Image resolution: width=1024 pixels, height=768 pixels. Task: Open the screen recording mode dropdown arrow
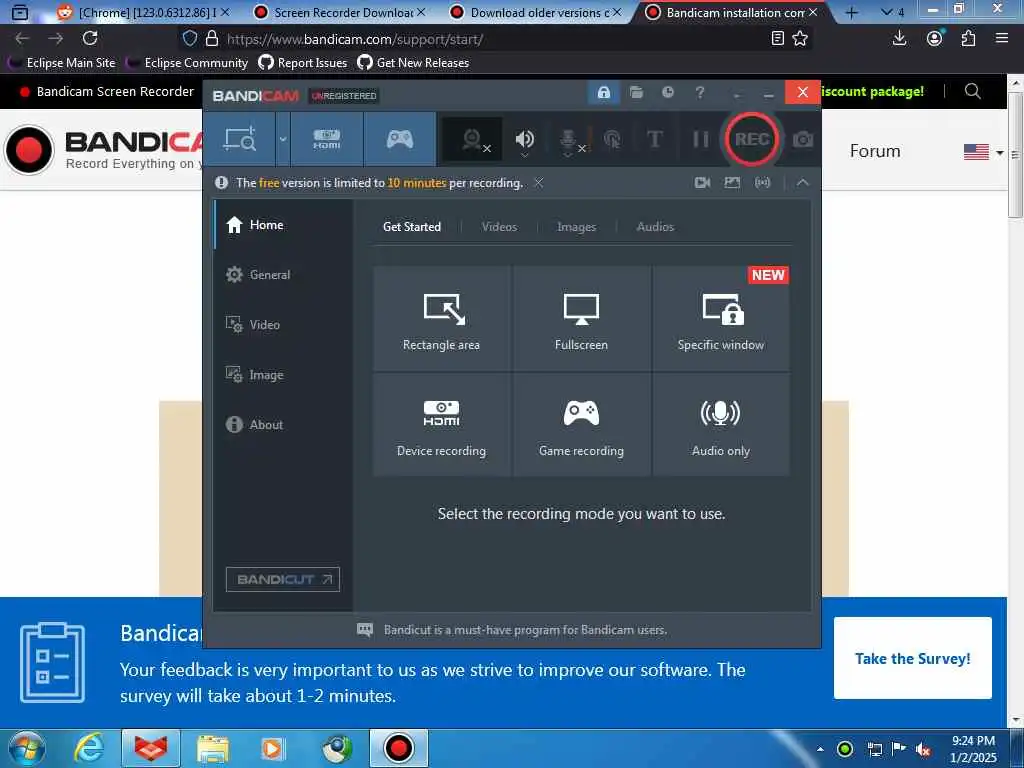click(x=283, y=139)
